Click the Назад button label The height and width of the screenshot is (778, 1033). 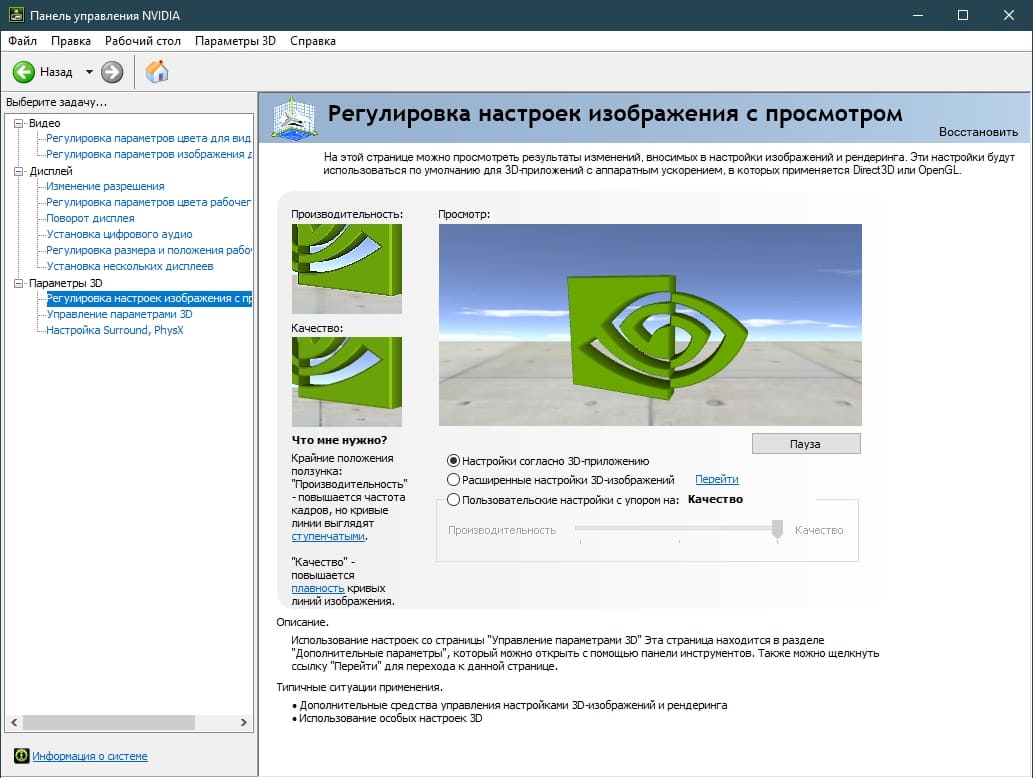pos(56,72)
